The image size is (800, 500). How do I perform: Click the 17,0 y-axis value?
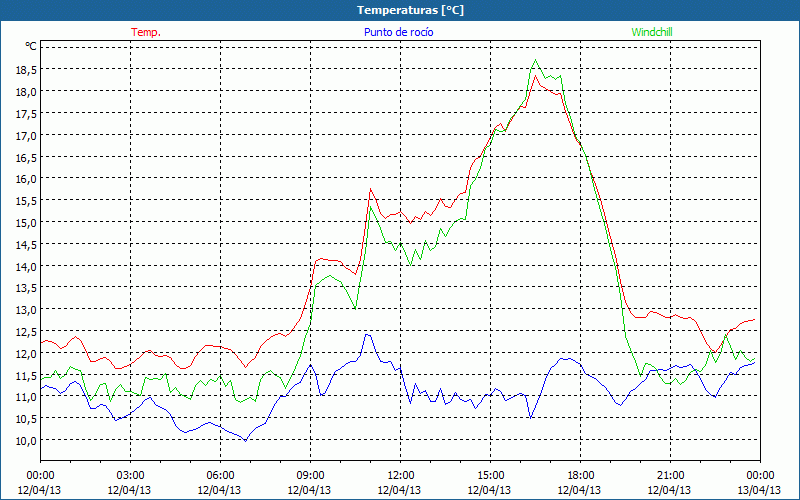[x=26, y=136]
